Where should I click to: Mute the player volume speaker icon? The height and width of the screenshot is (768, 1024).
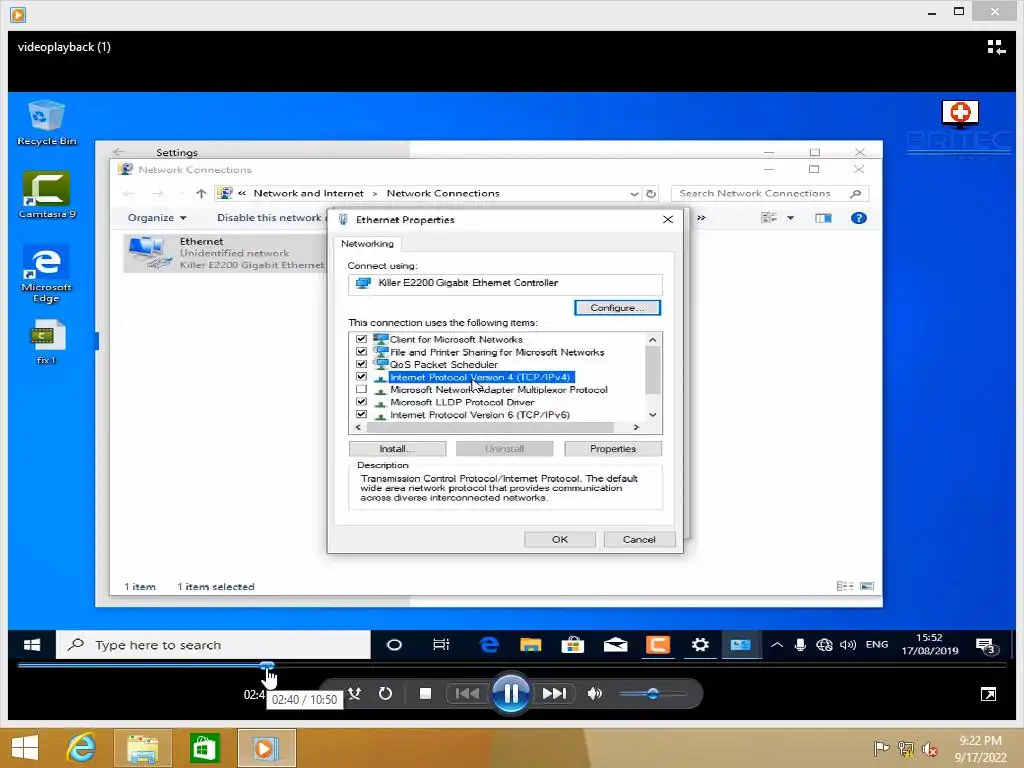[x=594, y=694]
